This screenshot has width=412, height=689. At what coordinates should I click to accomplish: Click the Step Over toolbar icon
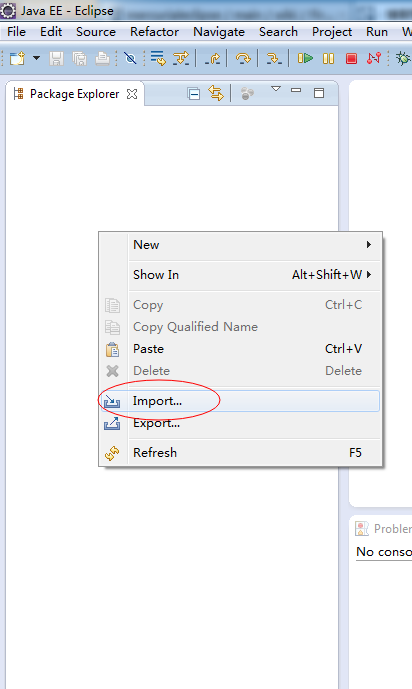[243, 58]
